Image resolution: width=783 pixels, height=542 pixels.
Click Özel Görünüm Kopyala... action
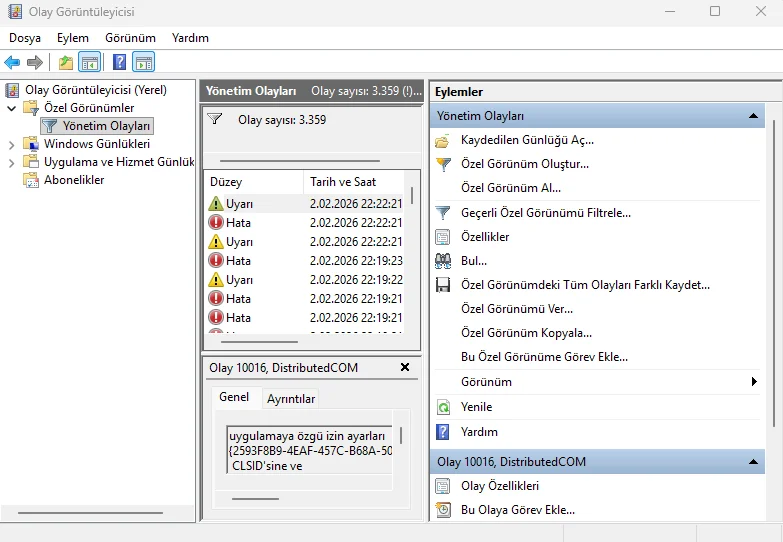(526, 333)
